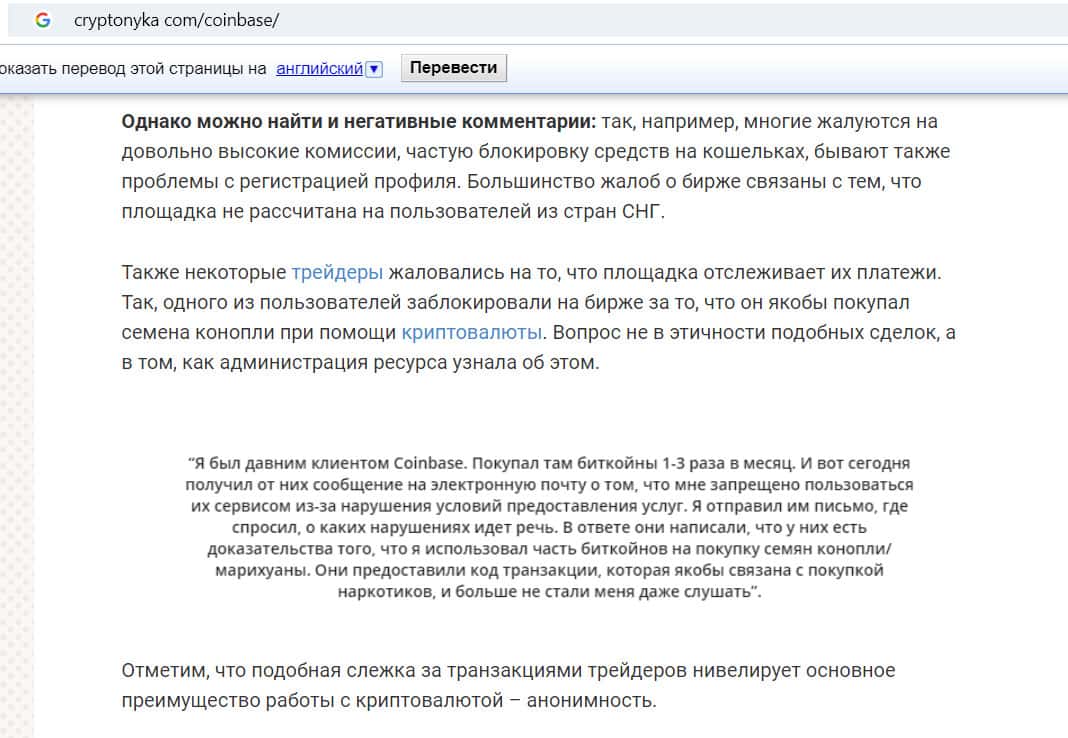Image resolution: width=1068 pixels, height=738 pixels.
Task: Expand the translation language dropdown arrow
Action: pos(374,69)
